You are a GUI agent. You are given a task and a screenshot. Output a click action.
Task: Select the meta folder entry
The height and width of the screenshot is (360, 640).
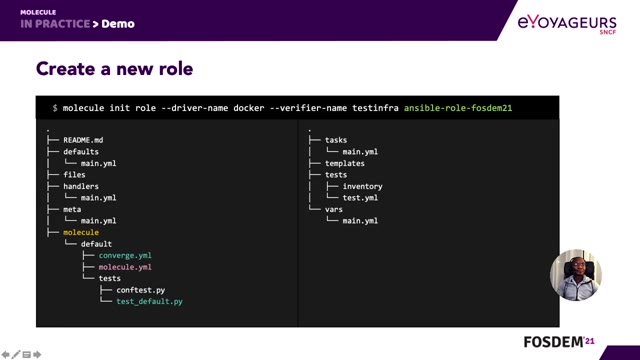[x=72, y=209]
